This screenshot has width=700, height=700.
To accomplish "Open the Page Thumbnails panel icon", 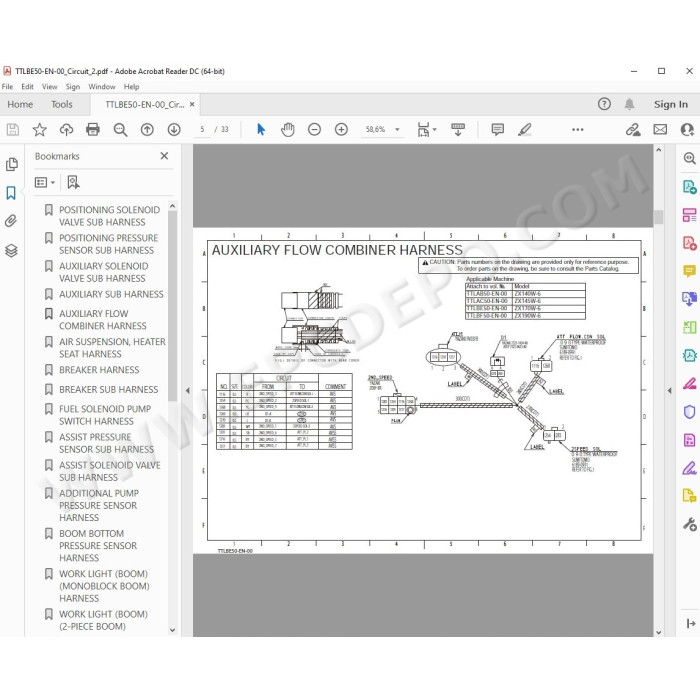I will (12, 164).
